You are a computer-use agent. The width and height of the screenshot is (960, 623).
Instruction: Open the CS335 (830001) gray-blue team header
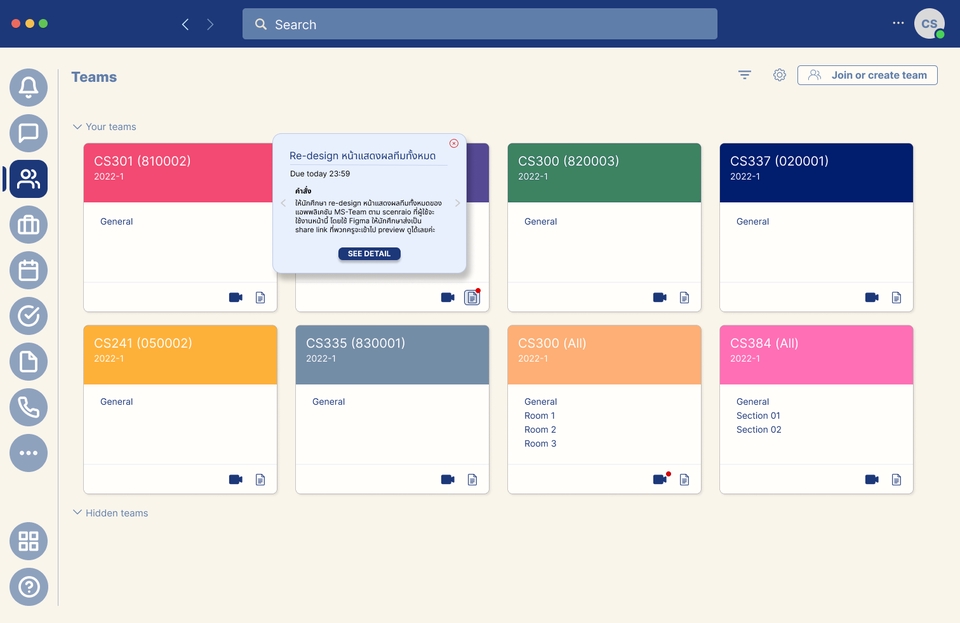pyautogui.click(x=392, y=354)
